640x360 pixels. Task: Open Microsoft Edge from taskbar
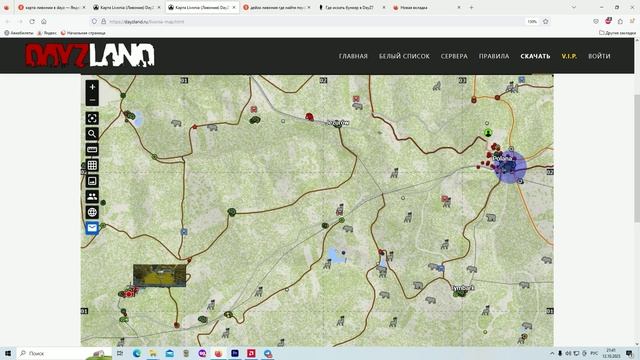pyautogui.click(x=136, y=353)
